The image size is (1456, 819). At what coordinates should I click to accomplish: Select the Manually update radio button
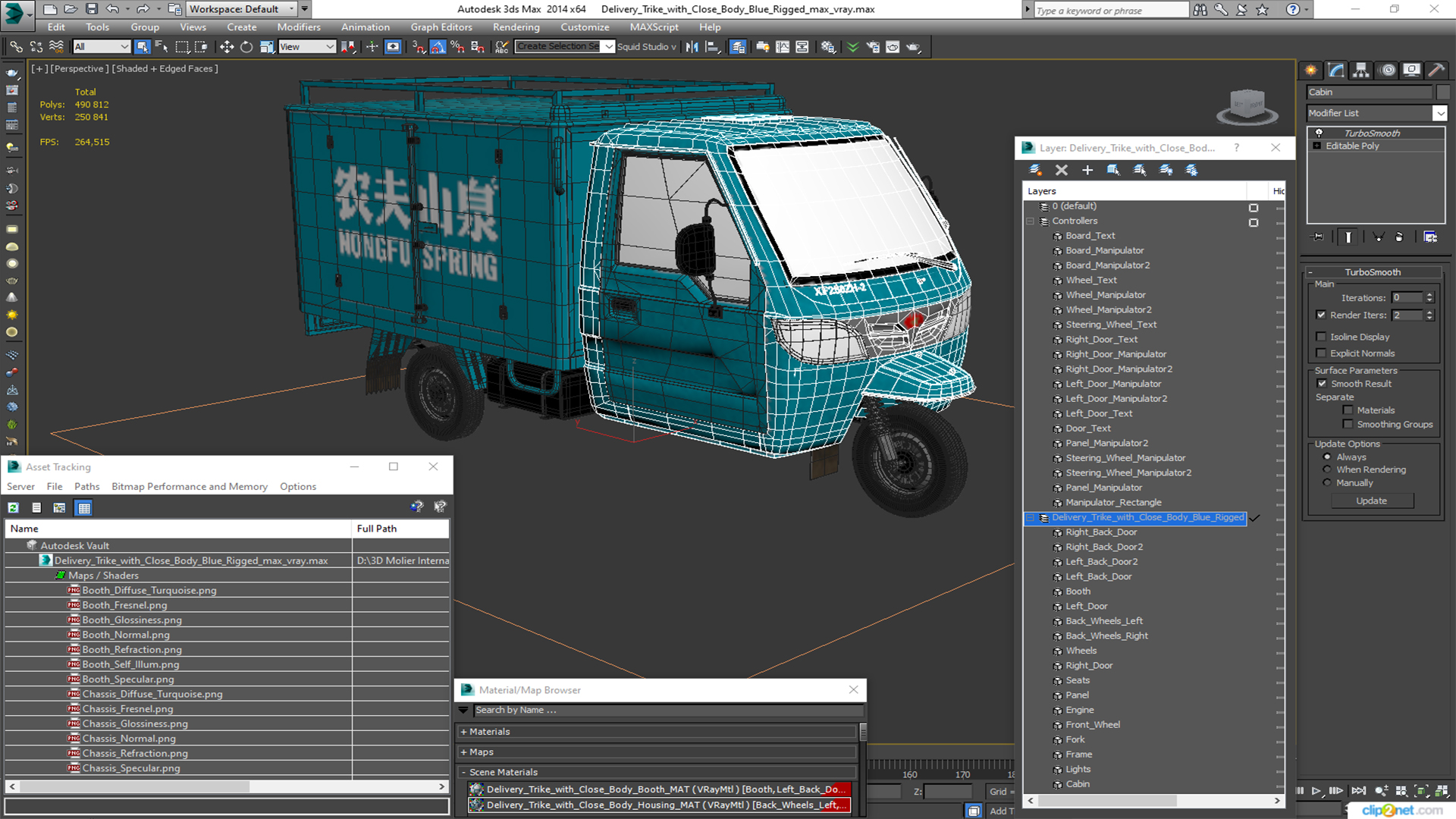point(1327,483)
